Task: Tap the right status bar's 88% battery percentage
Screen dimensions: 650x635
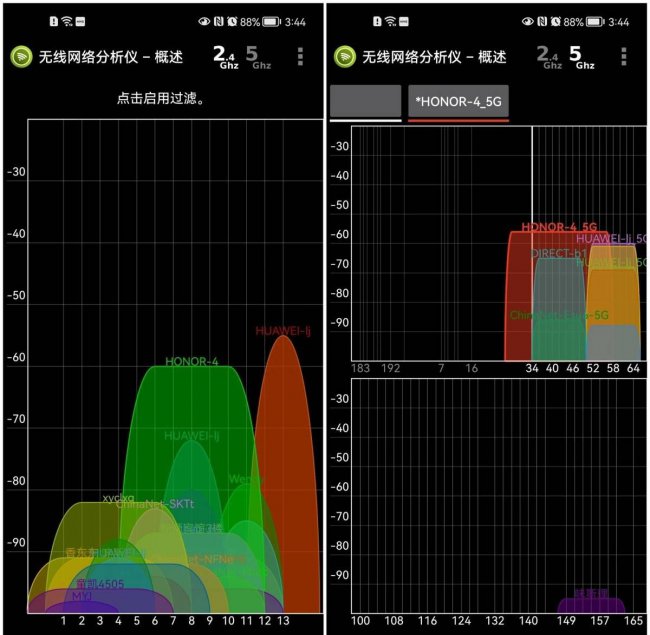Action: pos(573,22)
